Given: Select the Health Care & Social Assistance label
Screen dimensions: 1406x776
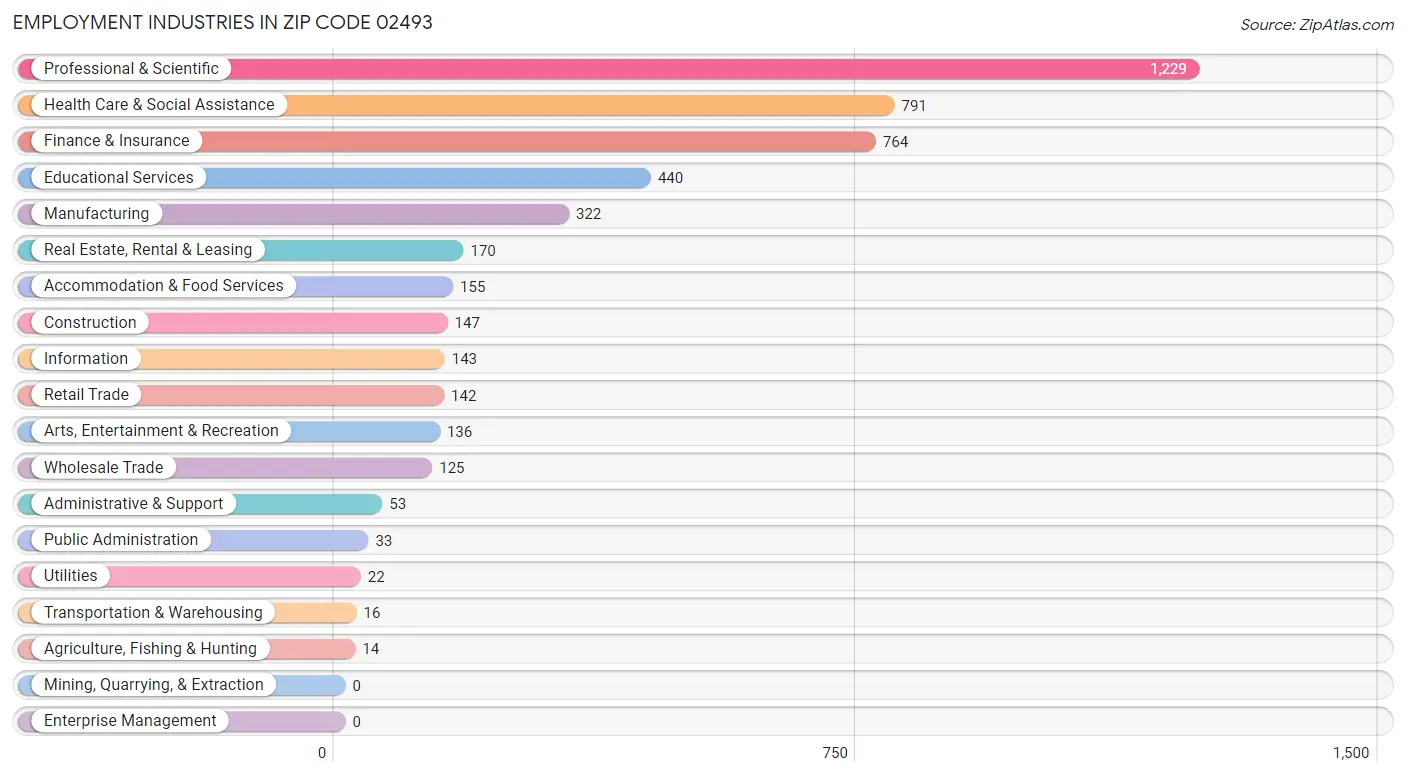Looking at the screenshot, I should point(159,105).
